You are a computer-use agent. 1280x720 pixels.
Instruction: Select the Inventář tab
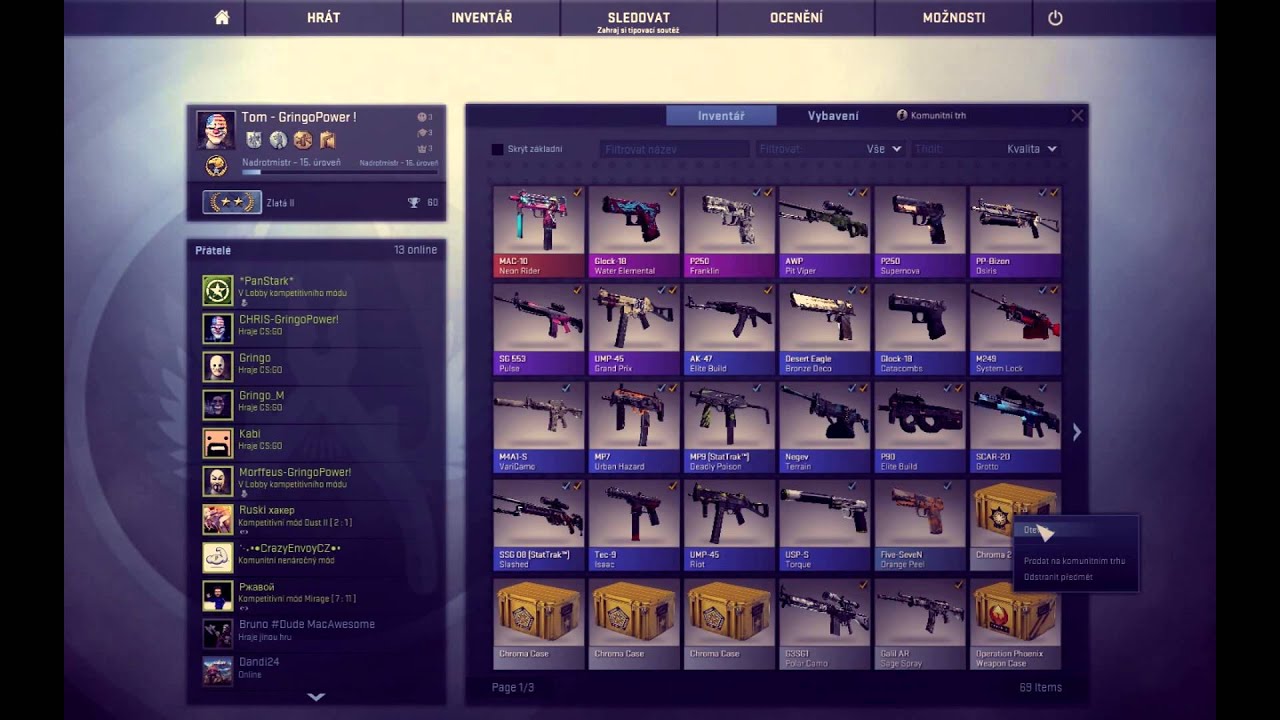pyautogui.click(x=721, y=116)
